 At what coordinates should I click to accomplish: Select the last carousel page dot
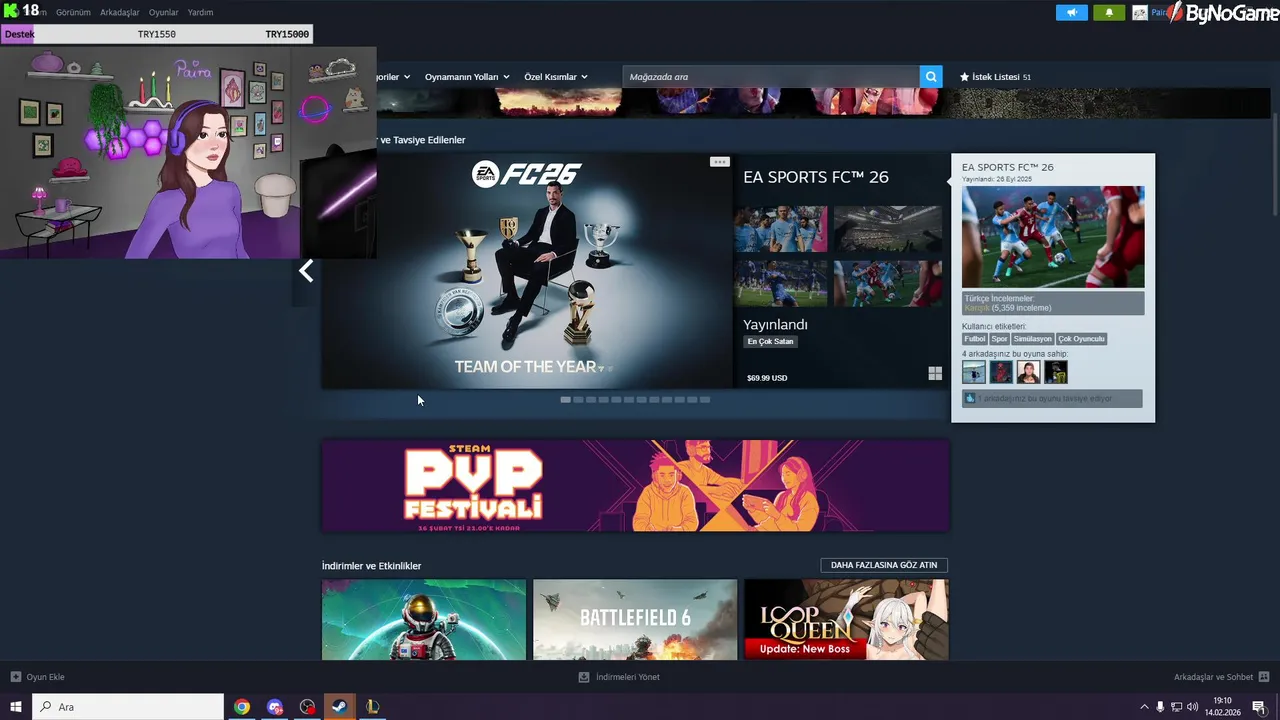tap(705, 399)
